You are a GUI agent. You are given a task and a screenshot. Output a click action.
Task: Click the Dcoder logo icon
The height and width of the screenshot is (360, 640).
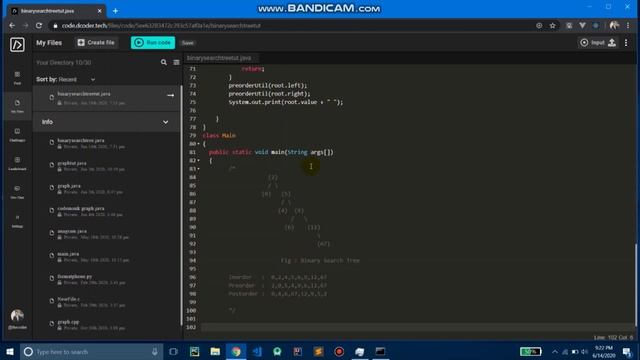tap(17, 44)
